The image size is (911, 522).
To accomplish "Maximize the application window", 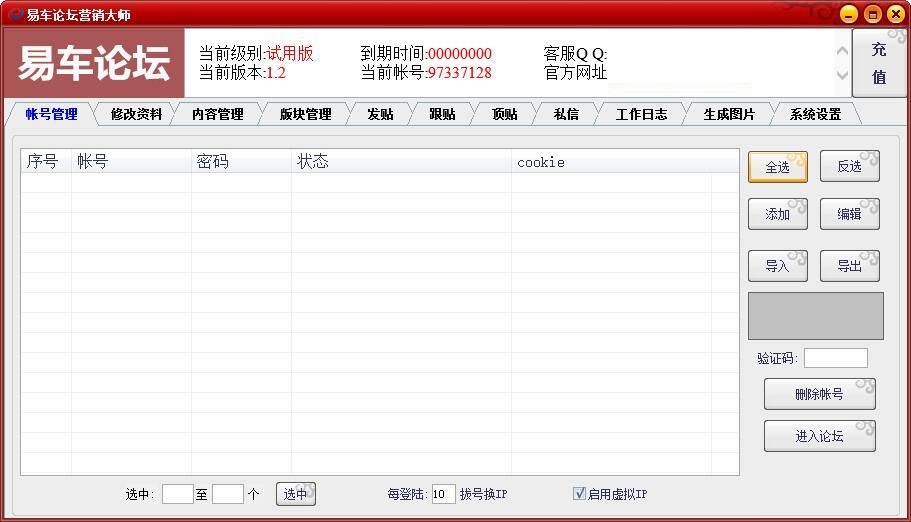I will [x=872, y=14].
